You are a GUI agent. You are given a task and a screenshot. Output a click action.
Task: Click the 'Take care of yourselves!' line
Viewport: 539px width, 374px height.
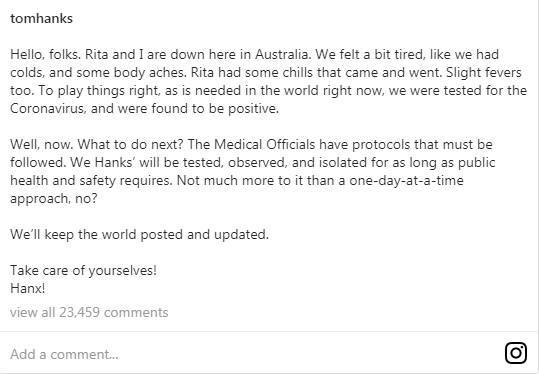pos(83,271)
